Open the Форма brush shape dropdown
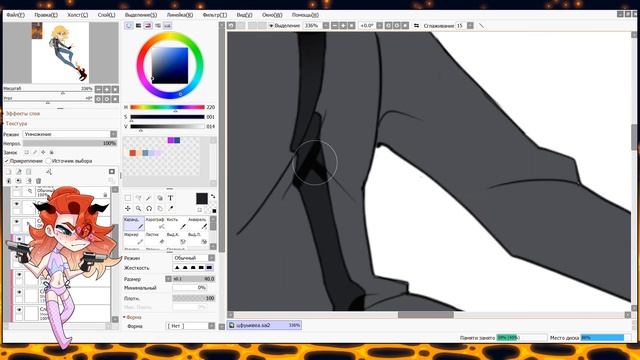 click(x=190, y=326)
